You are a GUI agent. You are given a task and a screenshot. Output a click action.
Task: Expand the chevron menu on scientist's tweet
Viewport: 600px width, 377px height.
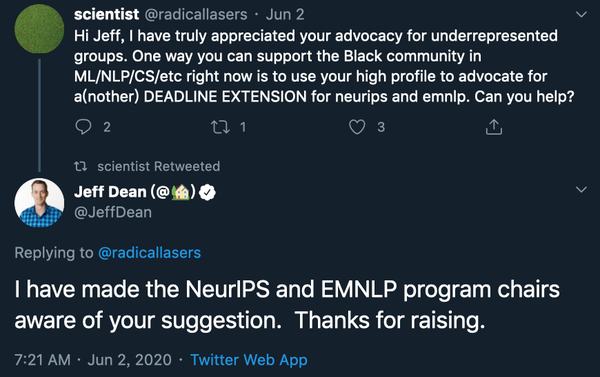point(581,15)
